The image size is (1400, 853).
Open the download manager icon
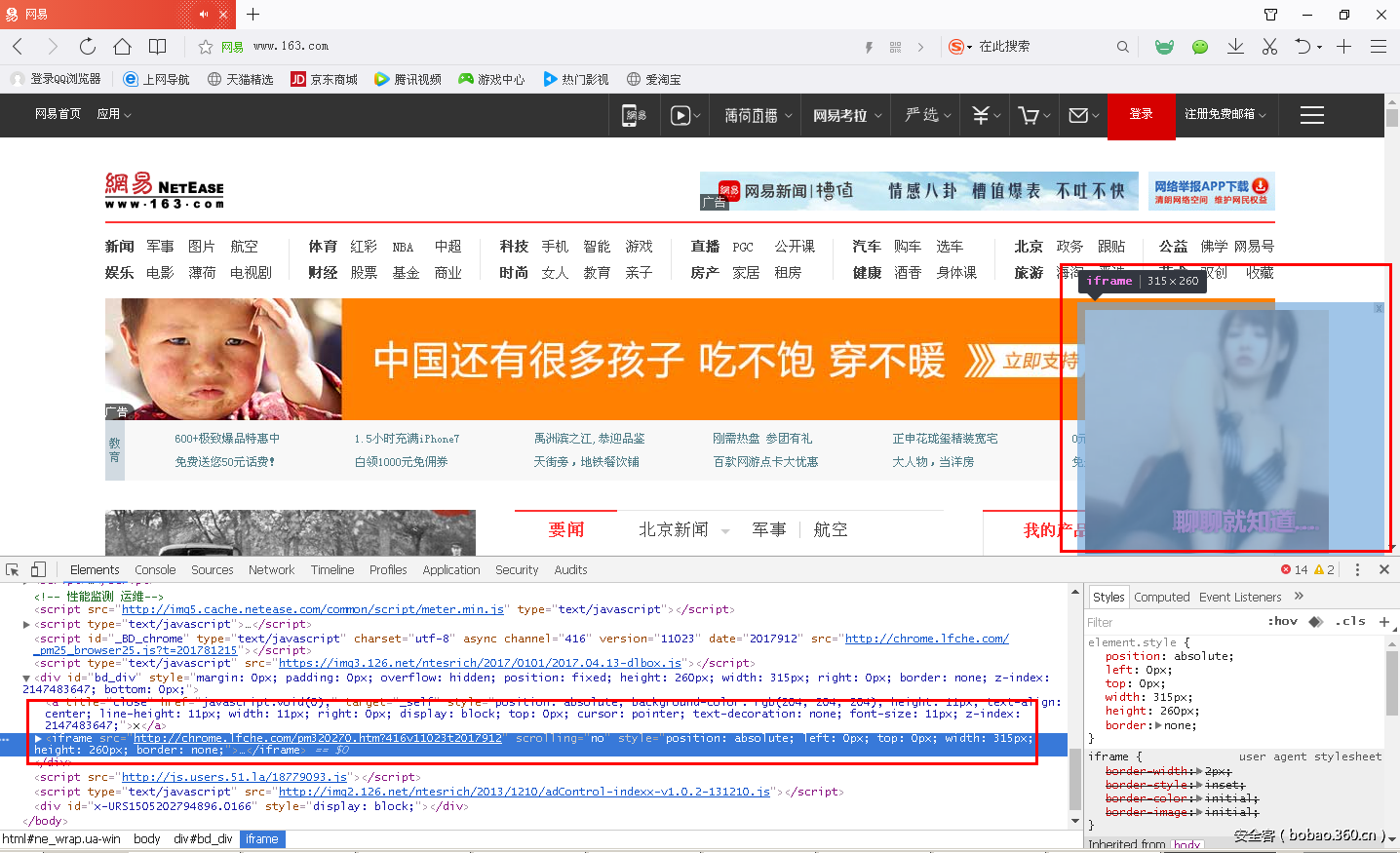click(x=1234, y=46)
